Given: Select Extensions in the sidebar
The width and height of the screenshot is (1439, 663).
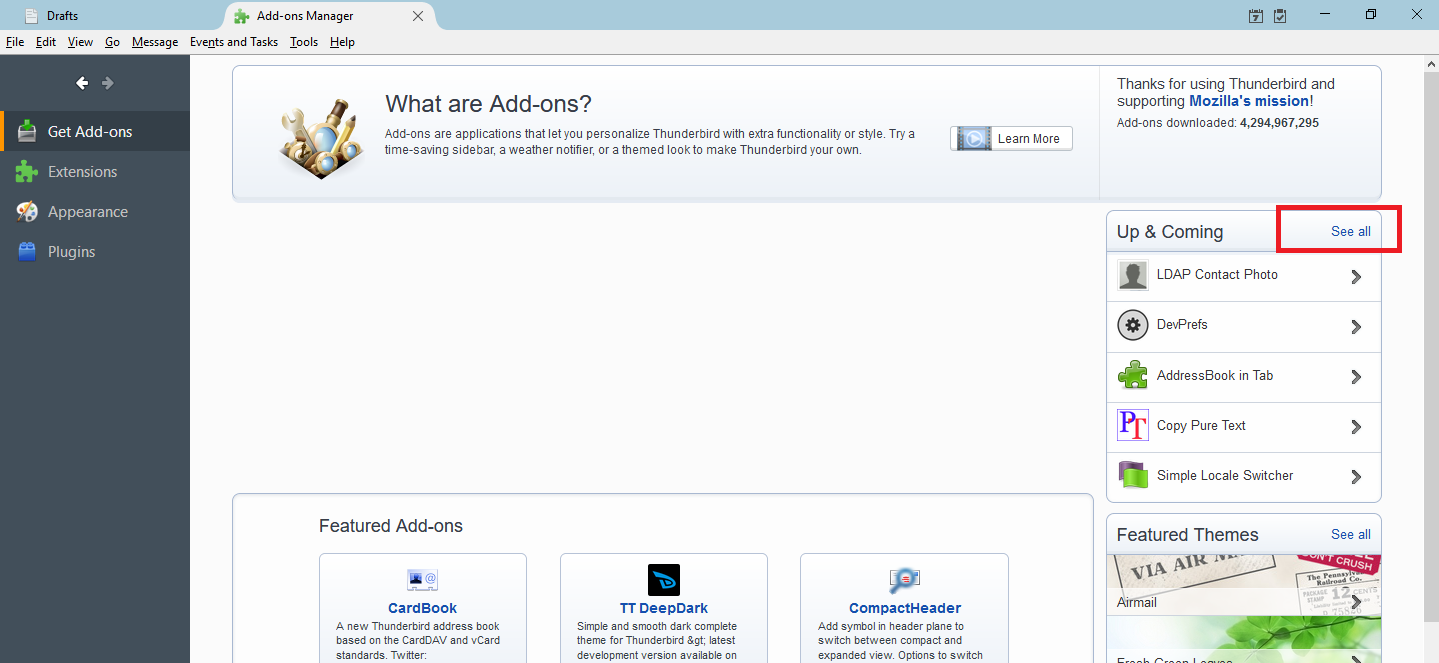Looking at the screenshot, I should pyautogui.click(x=82, y=172).
